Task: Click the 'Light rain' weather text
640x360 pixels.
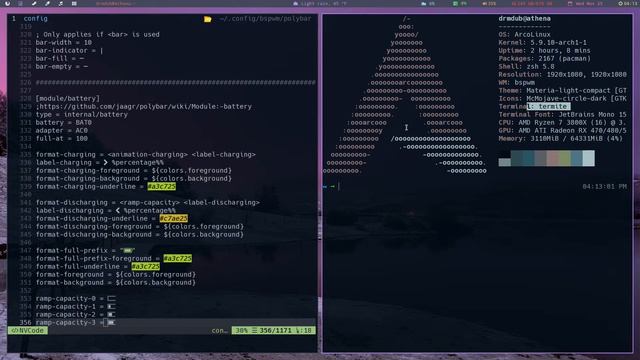Action: click(324, 4)
